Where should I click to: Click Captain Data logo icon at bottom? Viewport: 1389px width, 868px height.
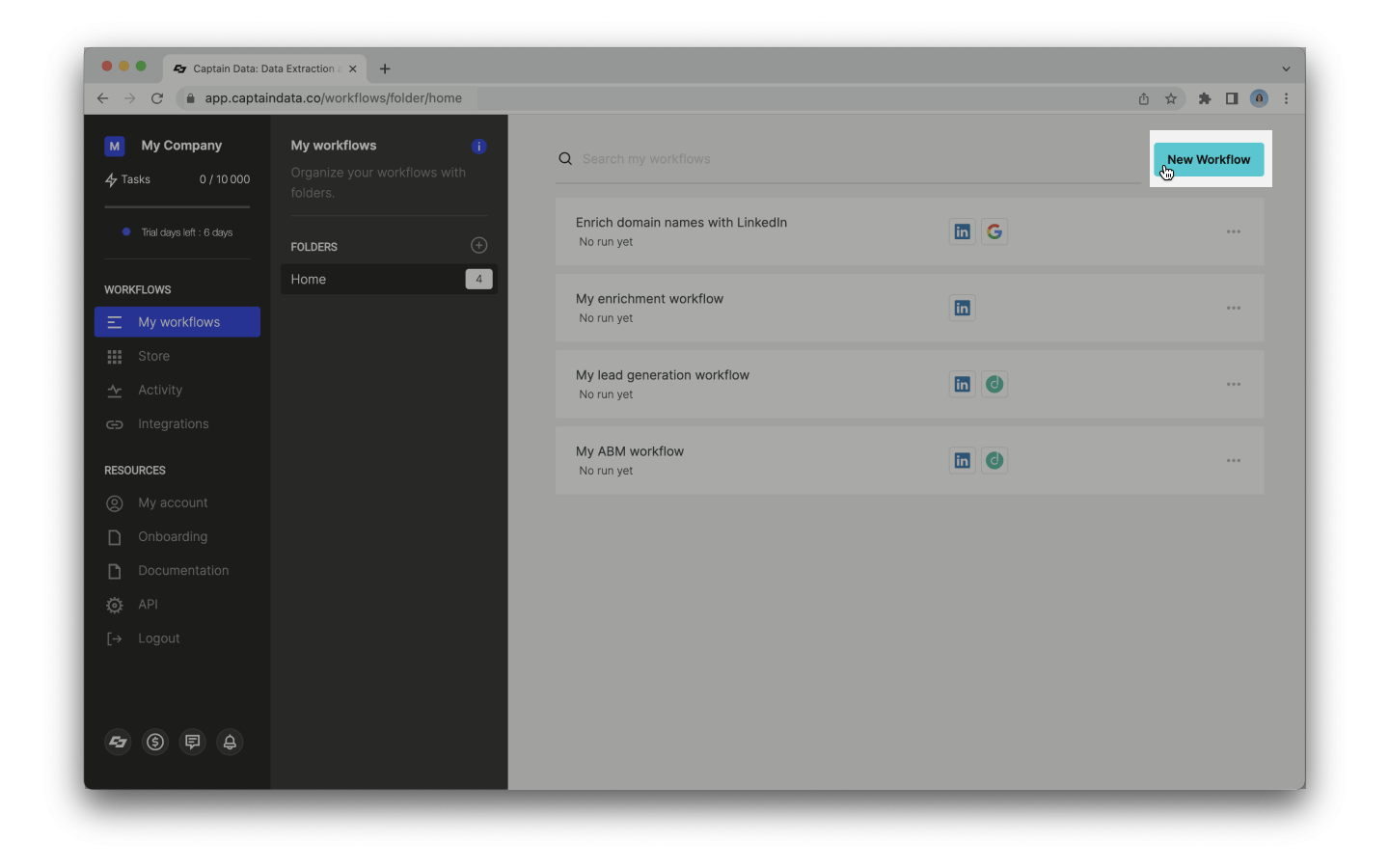click(118, 742)
